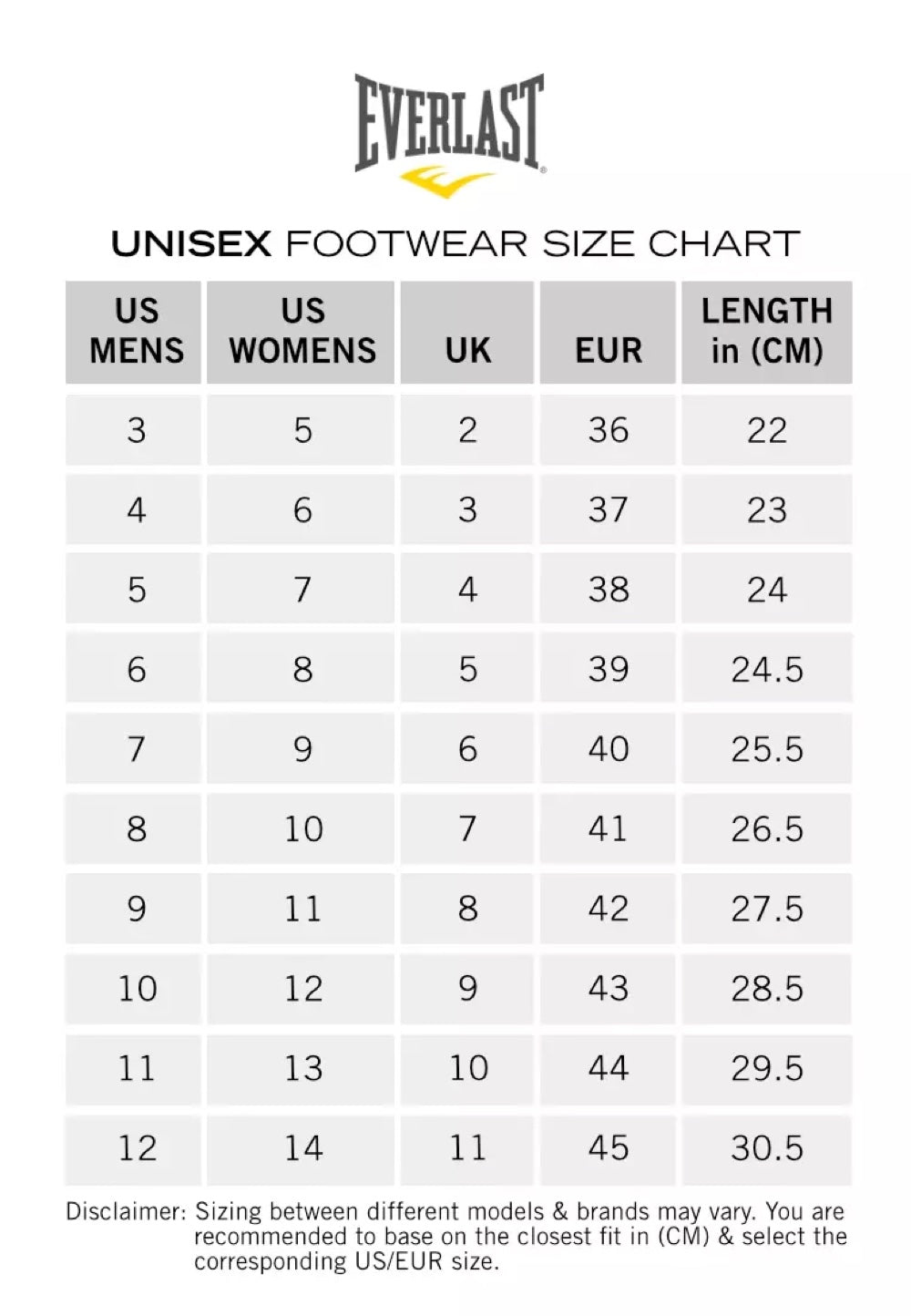911x1316 pixels.
Task: Select the 30.5 length cell
Action: tap(766, 1148)
